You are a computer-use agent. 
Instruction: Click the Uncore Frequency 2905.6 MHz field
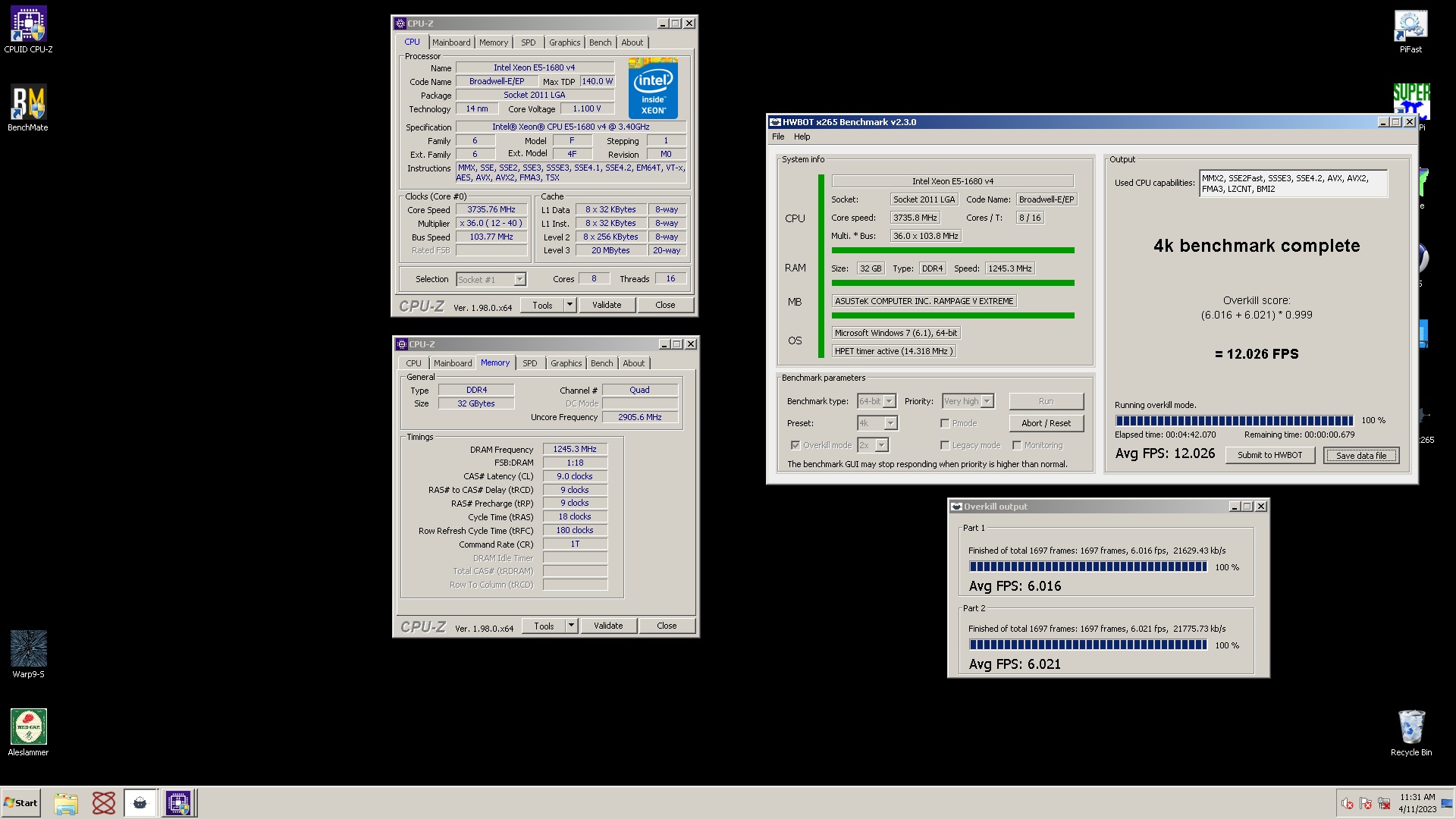click(x=640, y=417)
